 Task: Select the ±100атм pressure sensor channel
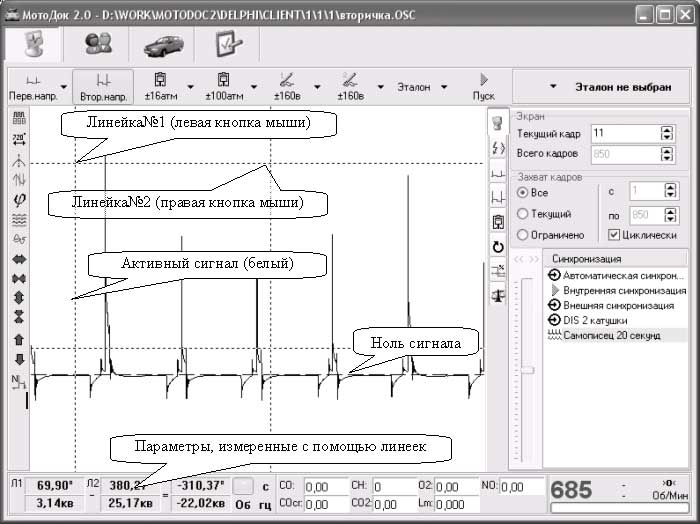[224, 87]
